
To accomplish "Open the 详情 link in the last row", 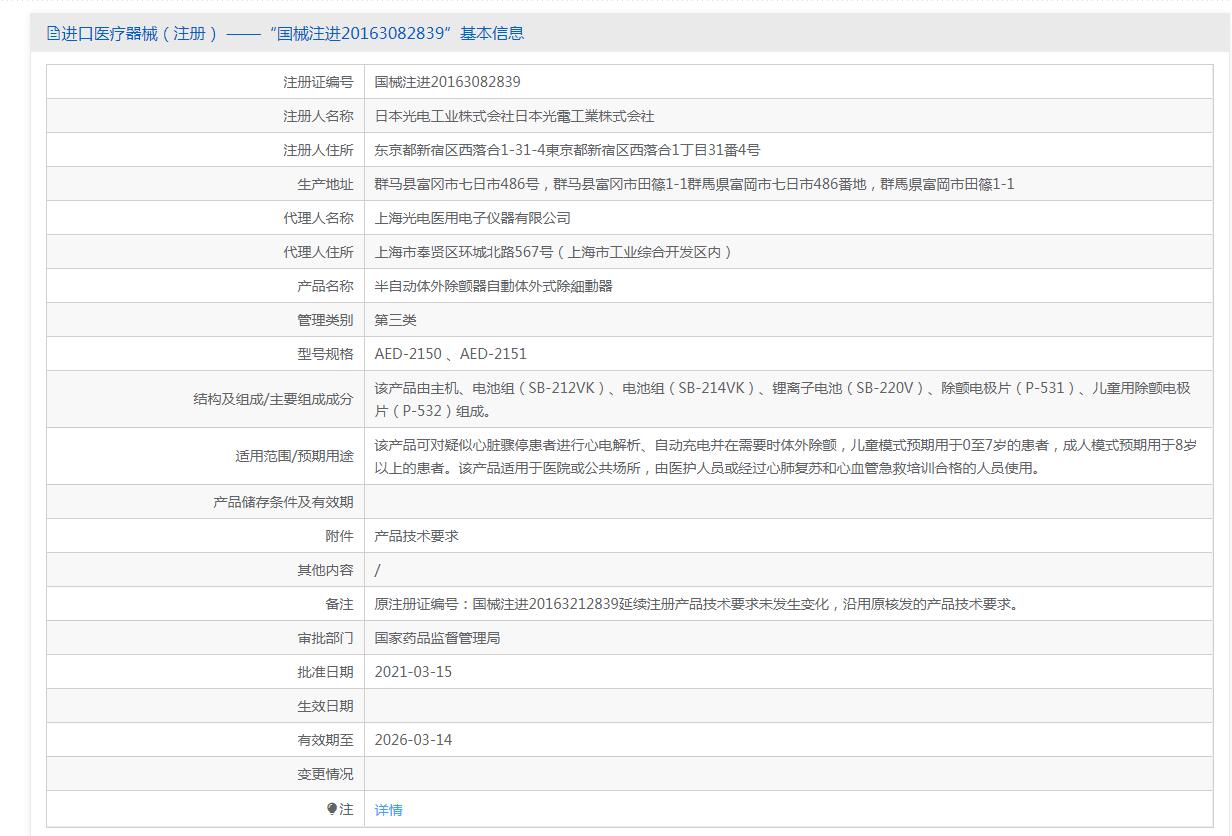I will click(x=388, y=810).
